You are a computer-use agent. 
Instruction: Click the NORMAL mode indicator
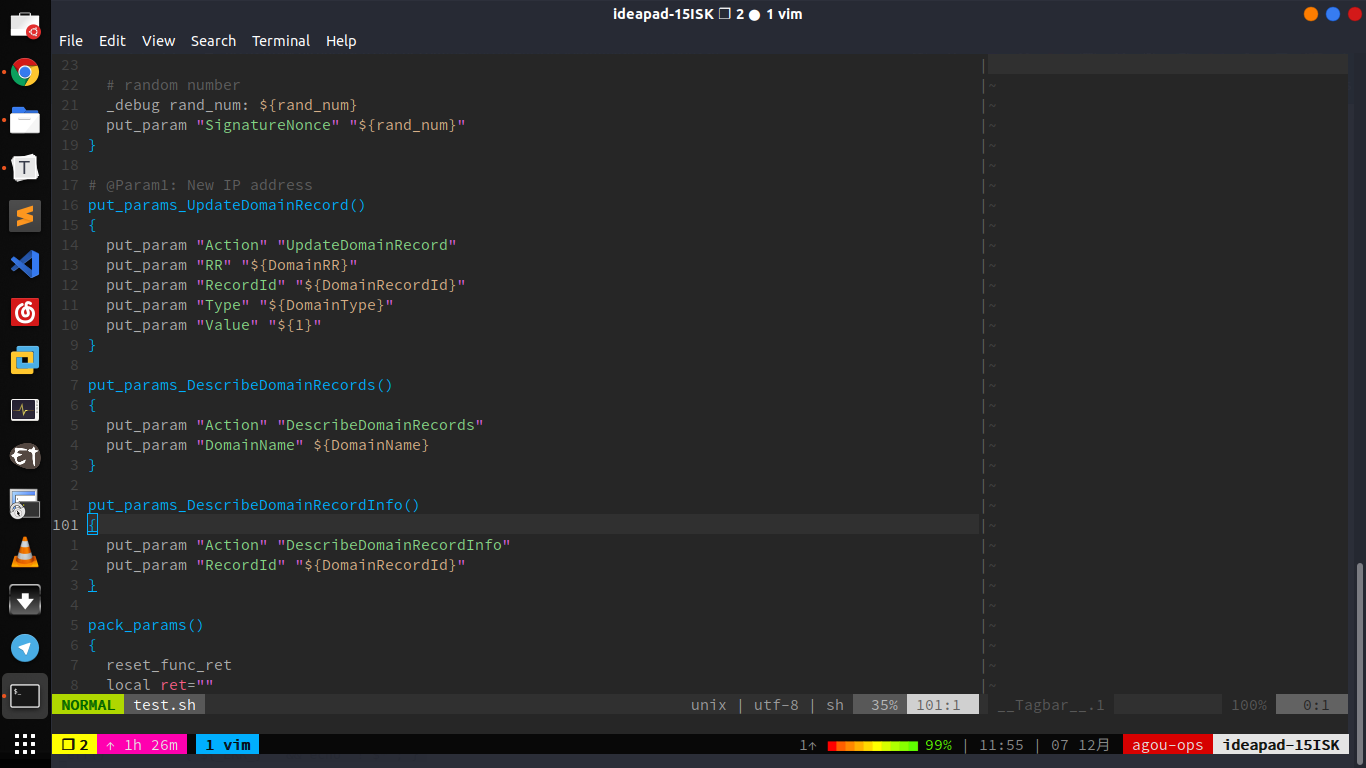tap(88, 705)
